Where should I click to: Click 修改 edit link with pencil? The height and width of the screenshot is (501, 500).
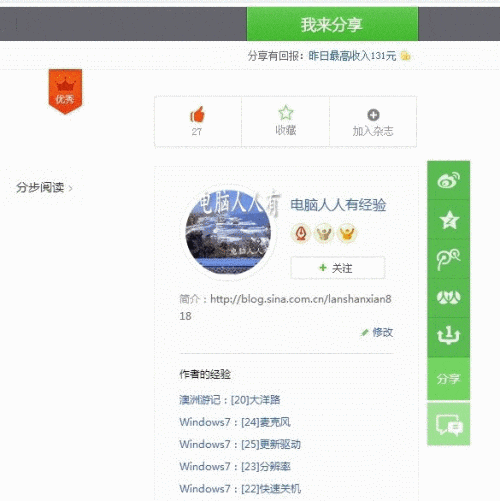coord(377,332)
